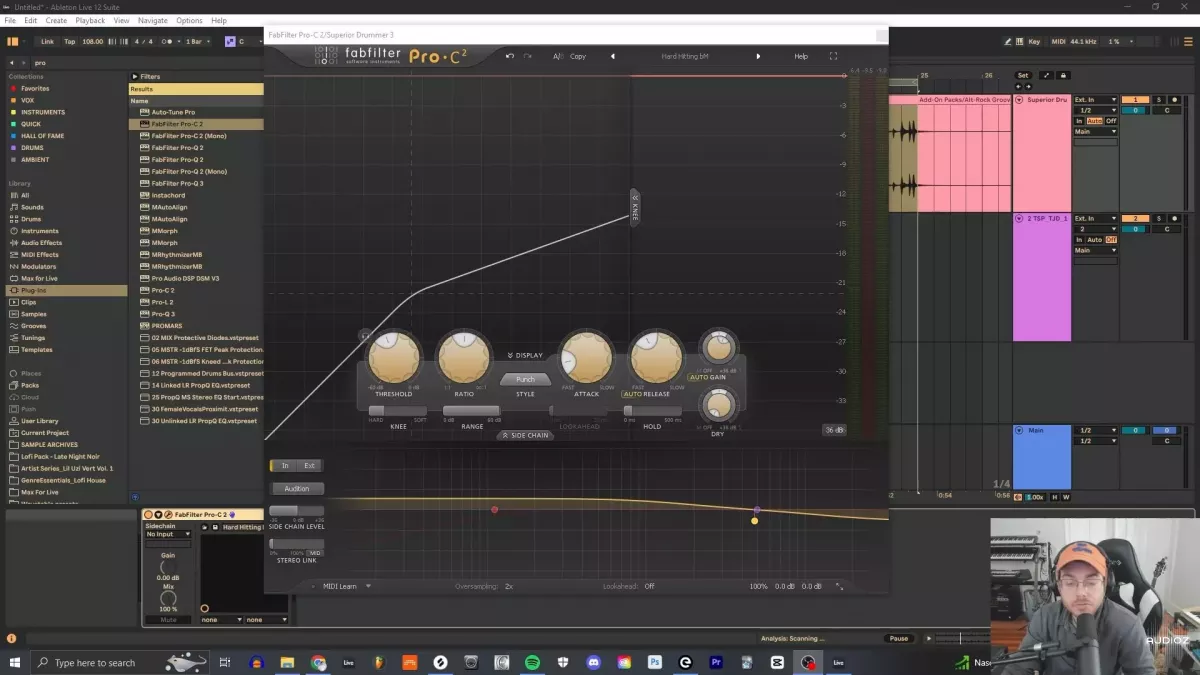Screen dimensions: 1200x675
Task: Open the Create menu
Action: click(x=56, y=20)
